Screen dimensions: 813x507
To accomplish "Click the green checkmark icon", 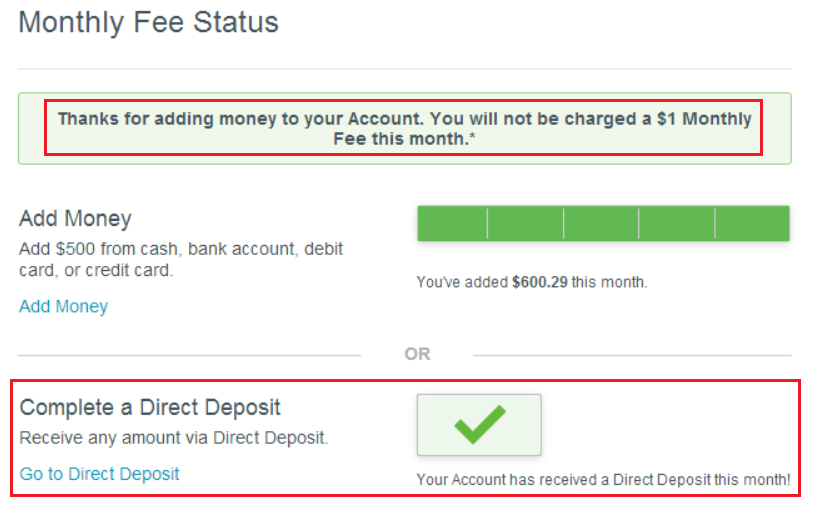I will coord(479,425).
